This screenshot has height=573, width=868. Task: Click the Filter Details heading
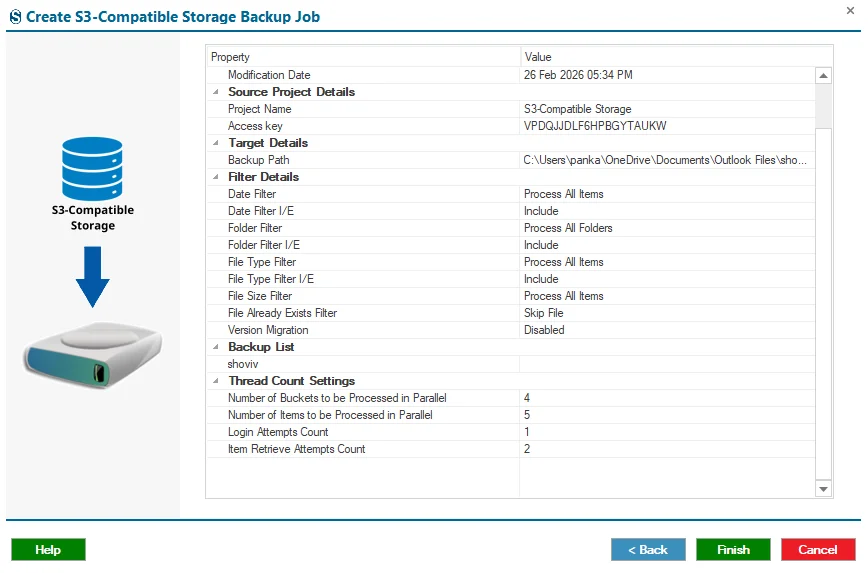pos(264,177)
